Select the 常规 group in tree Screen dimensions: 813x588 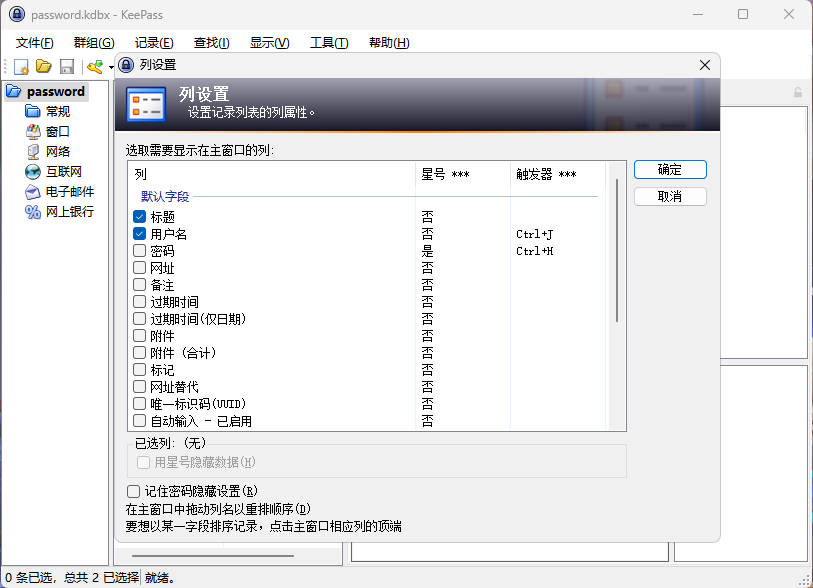(x=58, y=111)
